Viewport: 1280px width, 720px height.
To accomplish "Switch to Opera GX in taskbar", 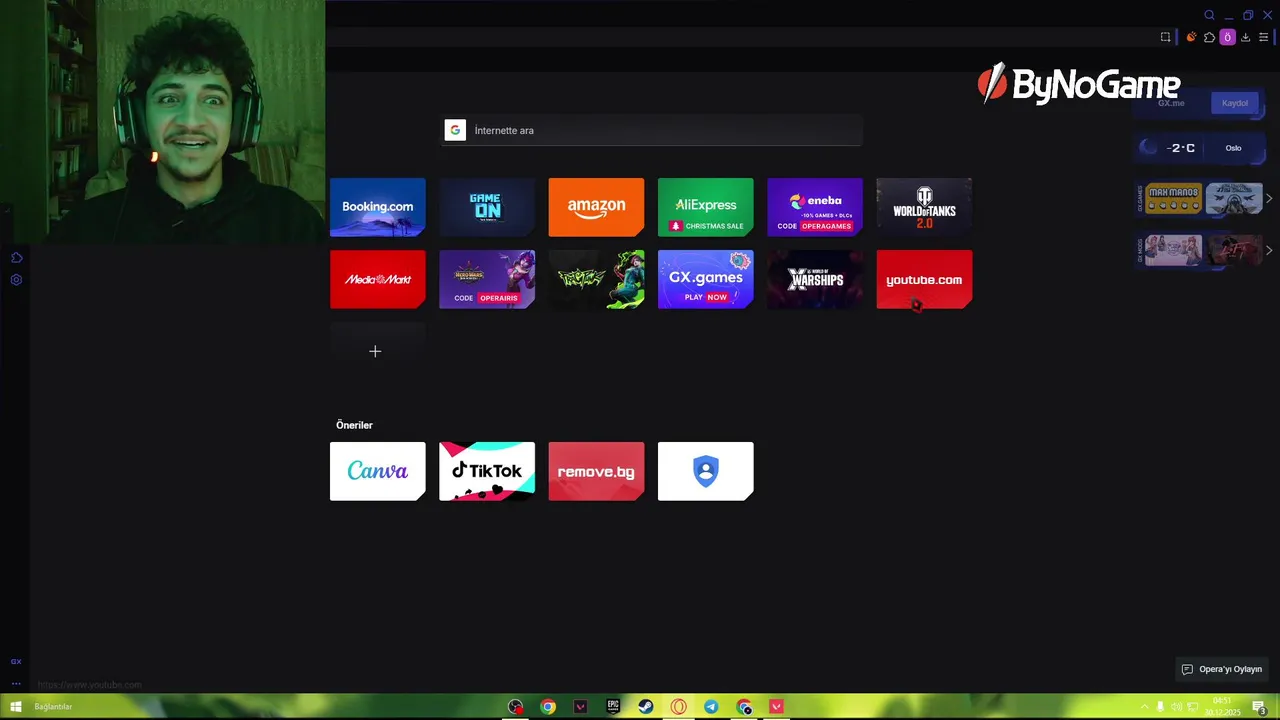I will 679,707.
